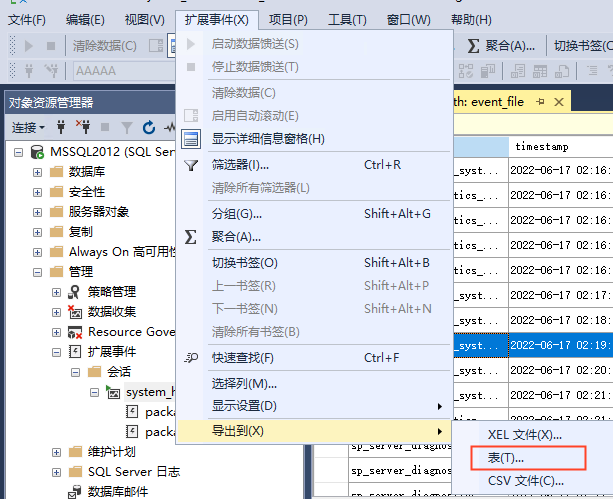Image resolution: width=613 pixels, height=499 pixels.
Task: Click the Refresh icon in Object Explorer toolbar
Action: click(148, 127)
